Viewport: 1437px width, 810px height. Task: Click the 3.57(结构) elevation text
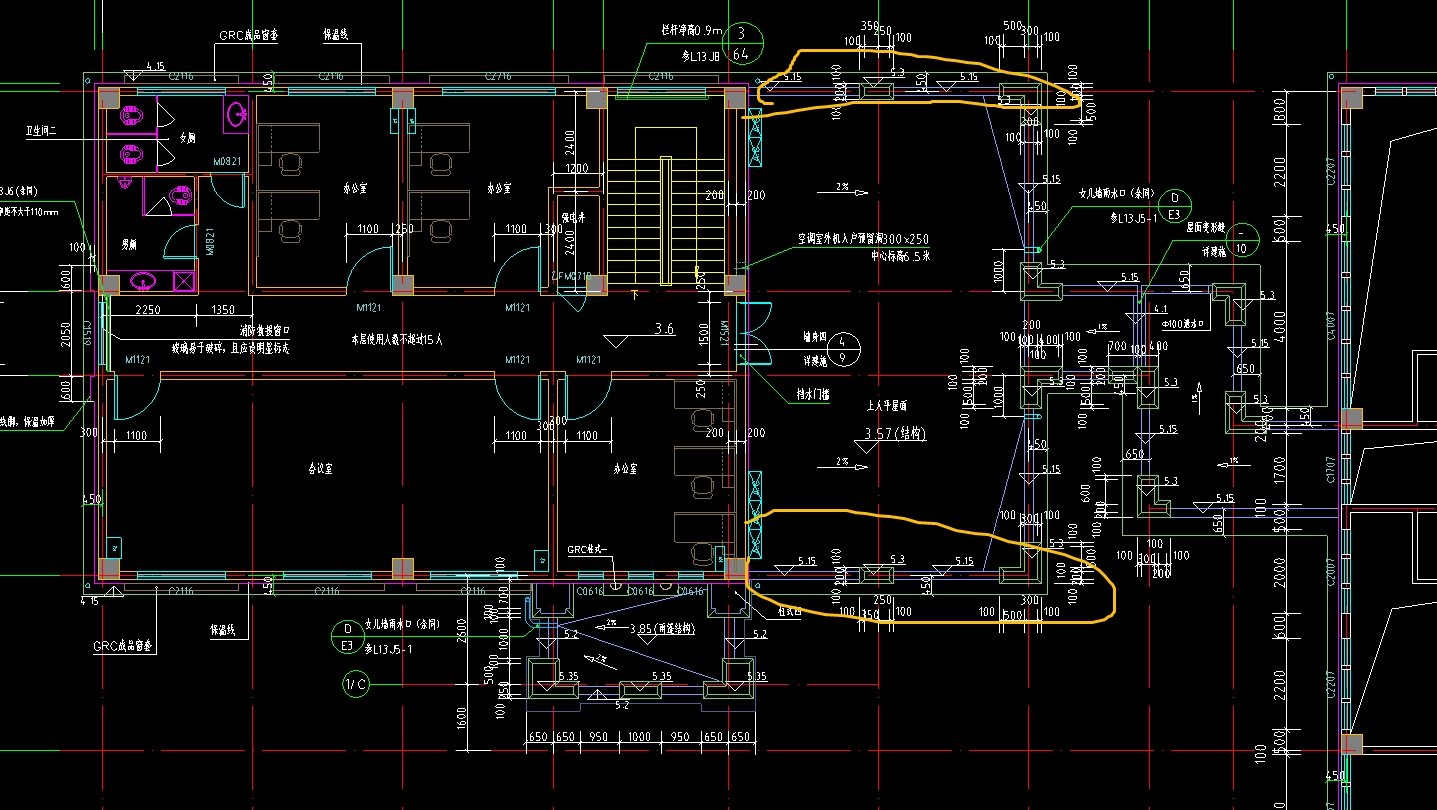click(894, 433)
